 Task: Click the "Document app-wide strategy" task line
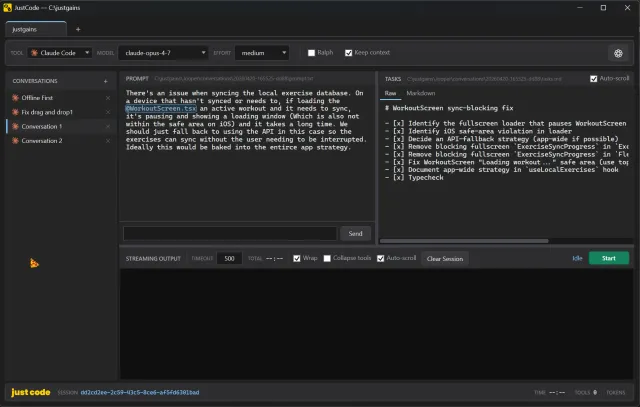pyautogui.click(x=502, y=170)
